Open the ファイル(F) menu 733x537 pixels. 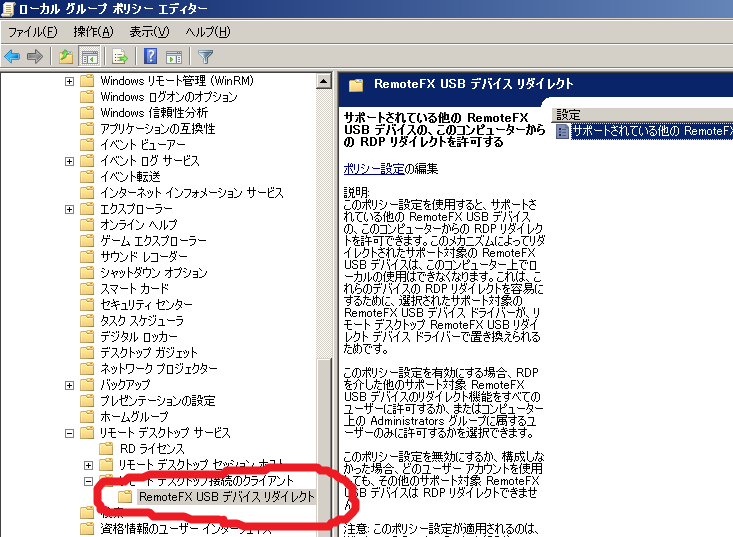33,32
